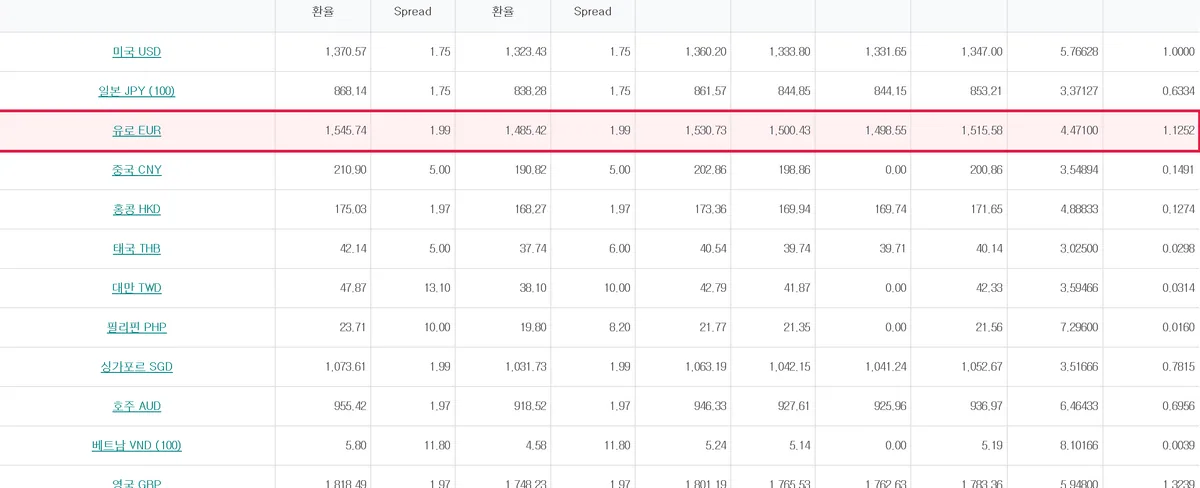Open the 영국 GBP currency link

click(x=137, y=483)
